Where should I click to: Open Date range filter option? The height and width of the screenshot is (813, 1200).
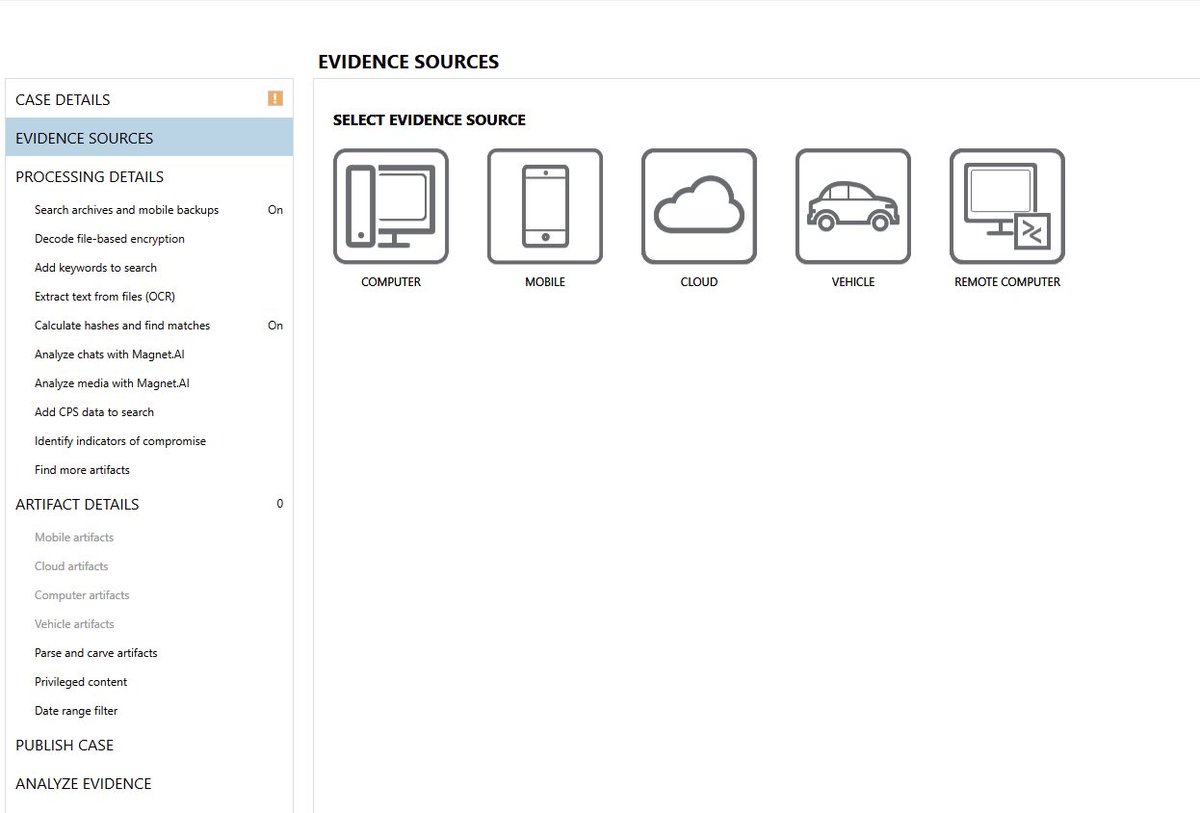click(76, 711)
